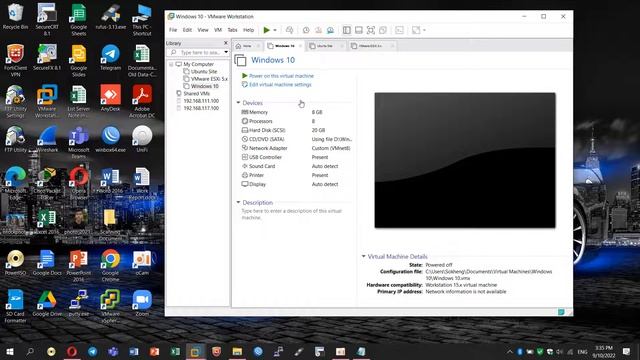Collapse the Devices section

[238, 103]
